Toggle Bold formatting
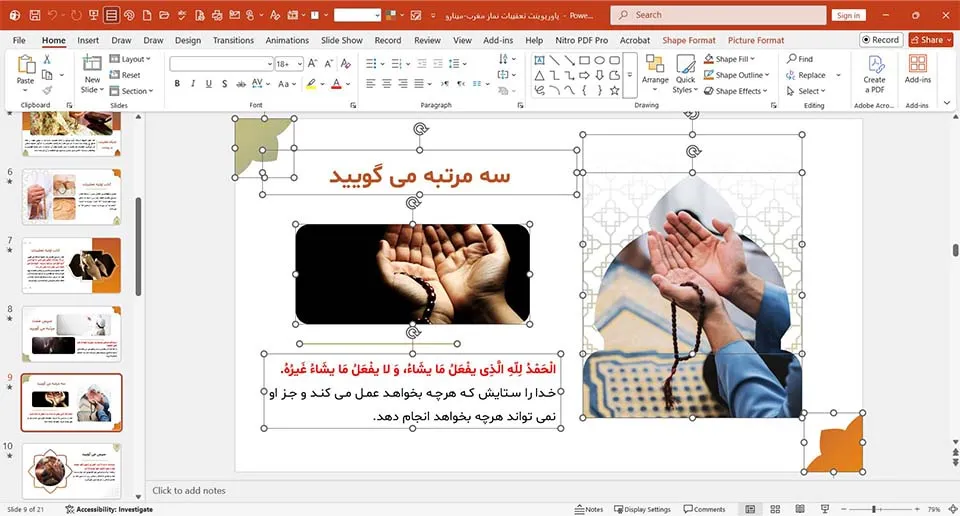This screenshot has height=516, width=960. (177, 84)
